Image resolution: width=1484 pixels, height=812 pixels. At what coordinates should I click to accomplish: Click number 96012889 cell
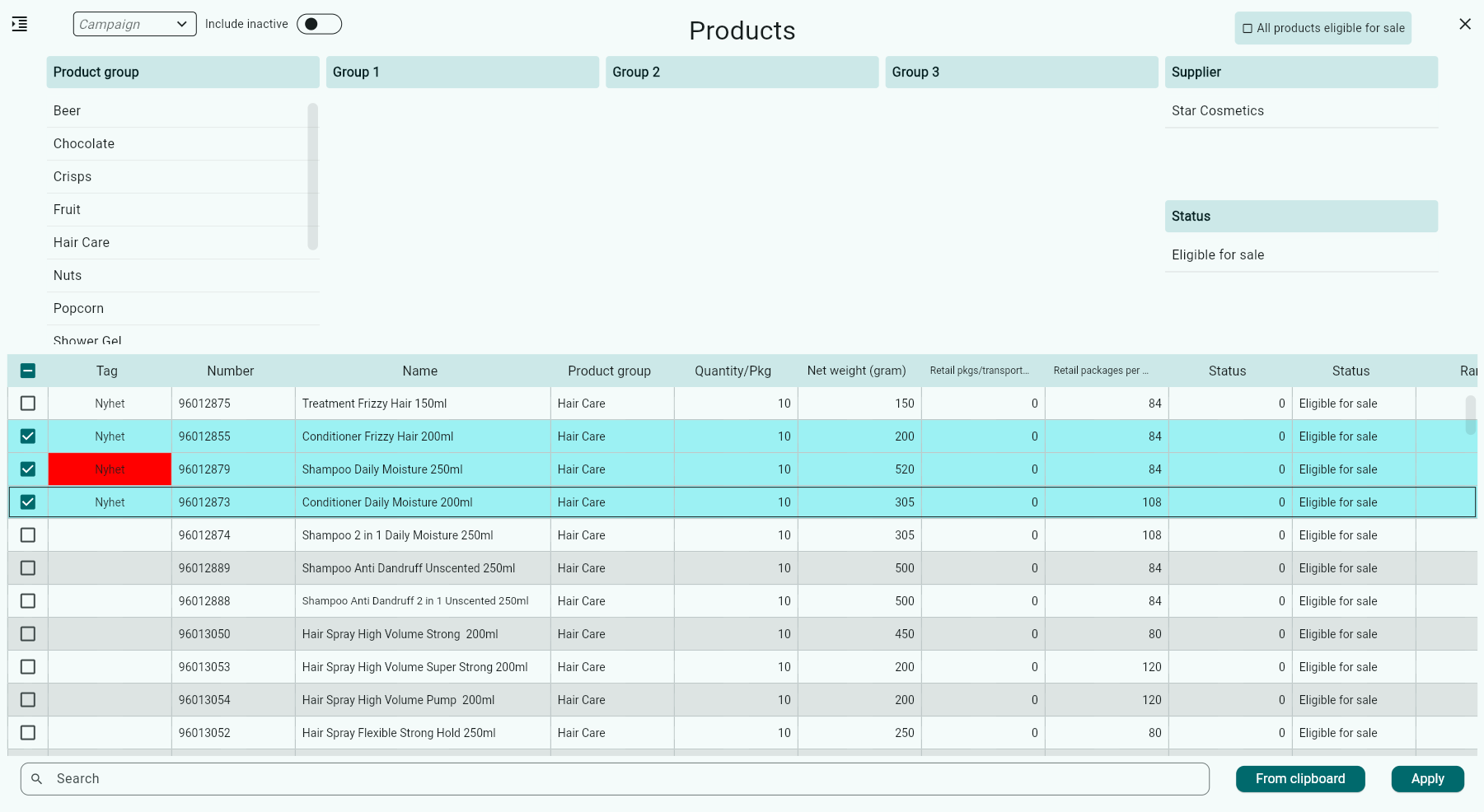click(233, 568)
